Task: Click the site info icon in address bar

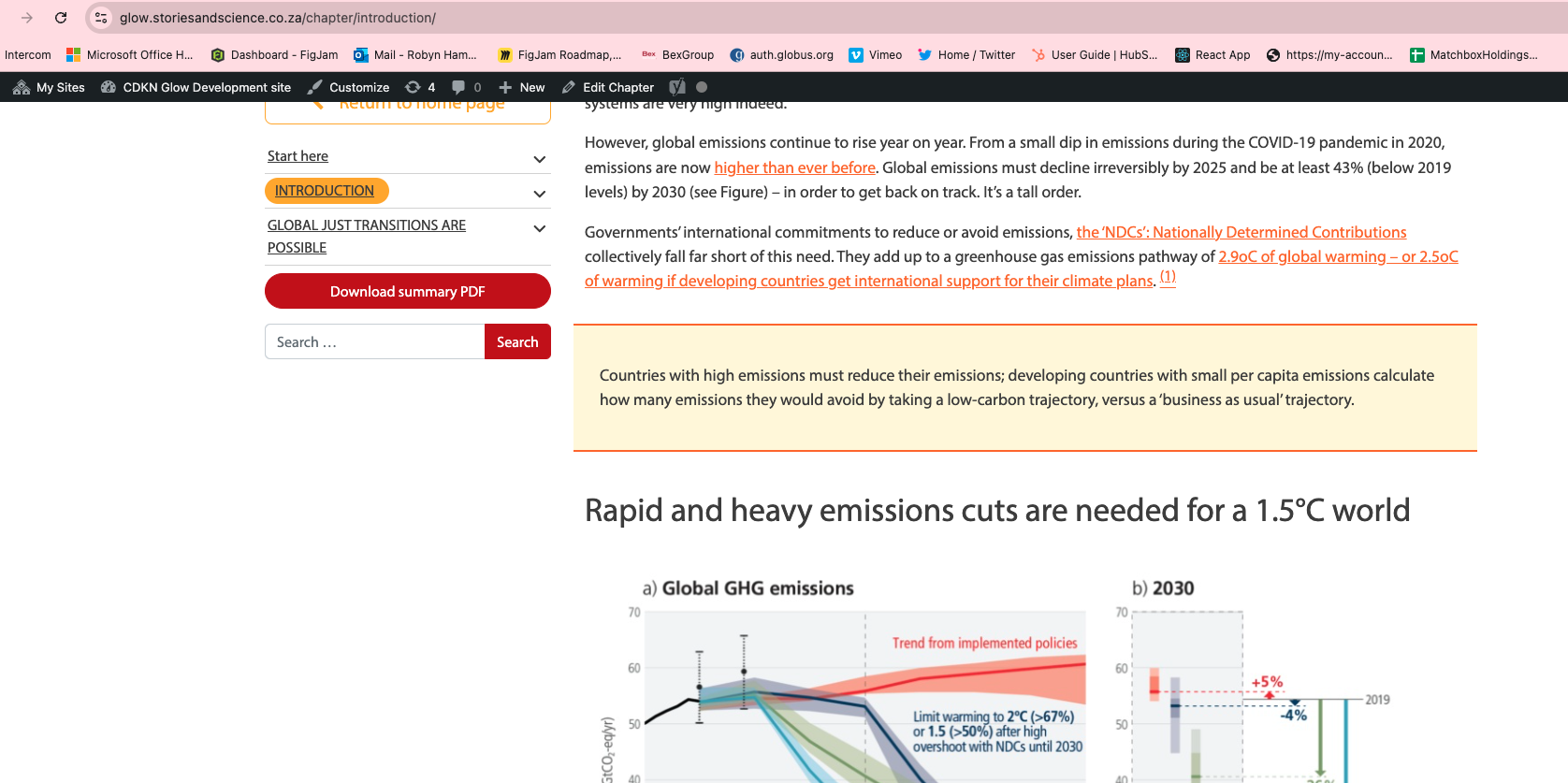Action: 101,18
